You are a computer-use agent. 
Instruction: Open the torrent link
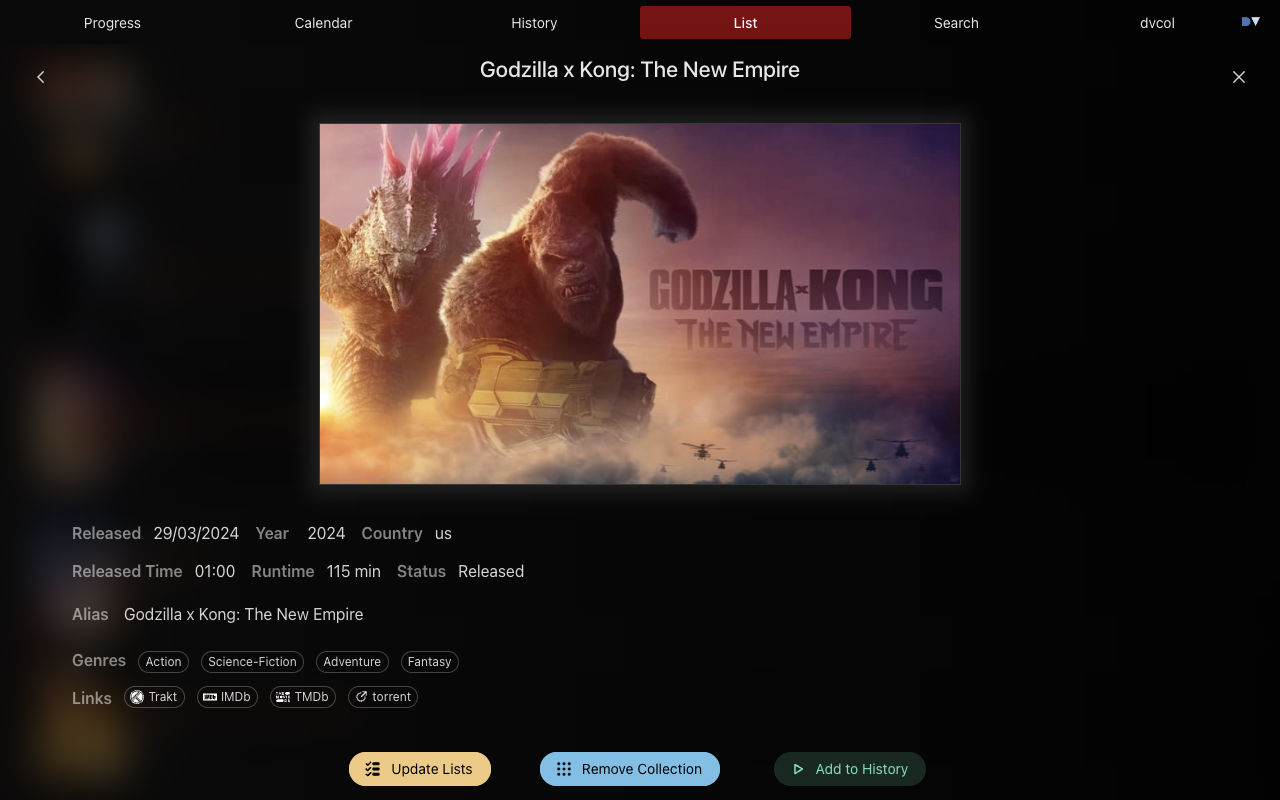(x=383, y=697)
